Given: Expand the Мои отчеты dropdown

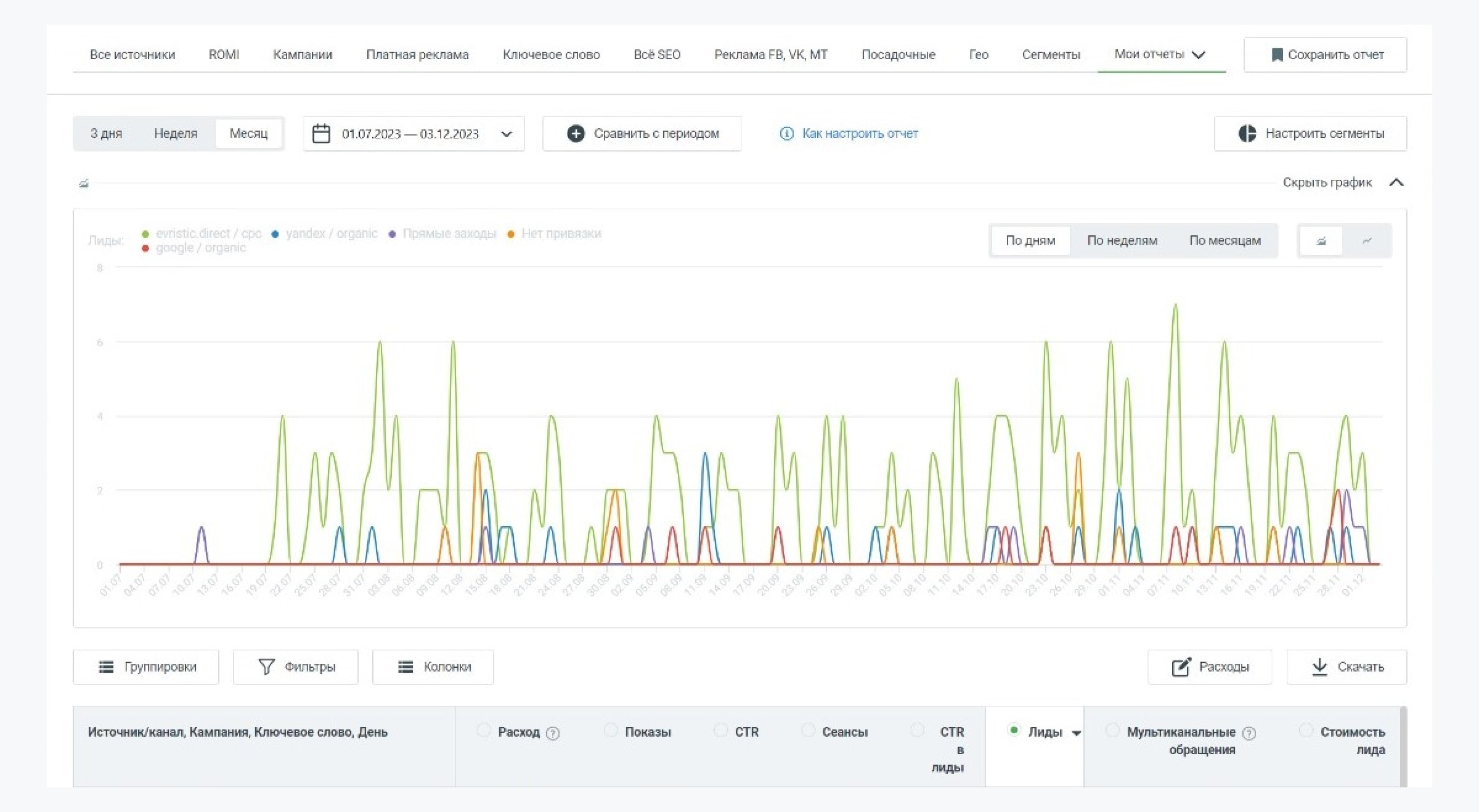Looking at the screenshot, I should 1198,55.
